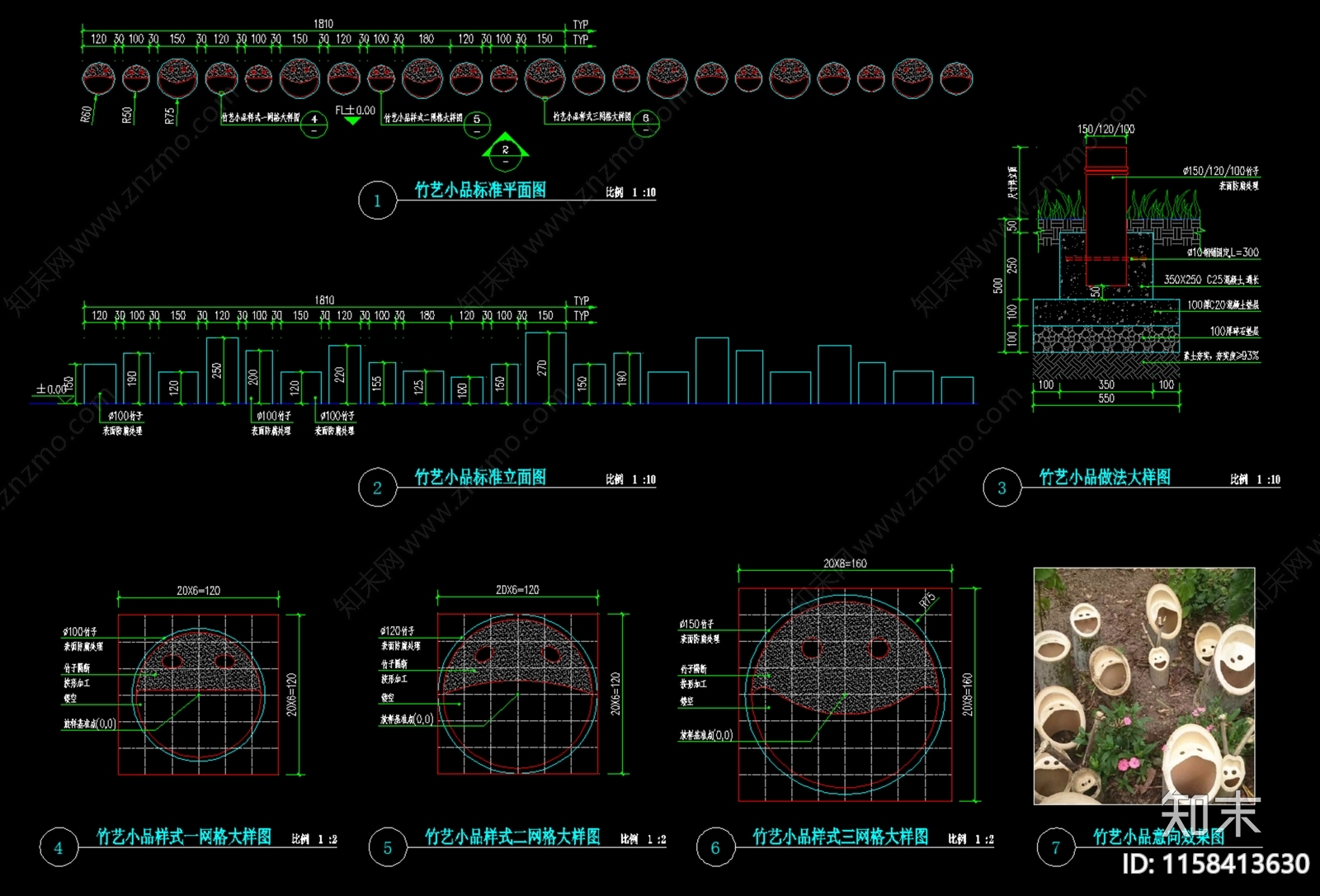Click the compacted soil ≥93% annotation
This screenshot has height=896, width=1320.
click(x=1222, y=356)
